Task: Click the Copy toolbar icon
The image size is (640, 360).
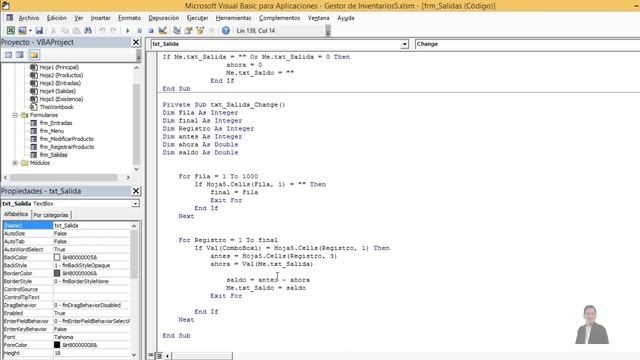Action: coord(64,31)
